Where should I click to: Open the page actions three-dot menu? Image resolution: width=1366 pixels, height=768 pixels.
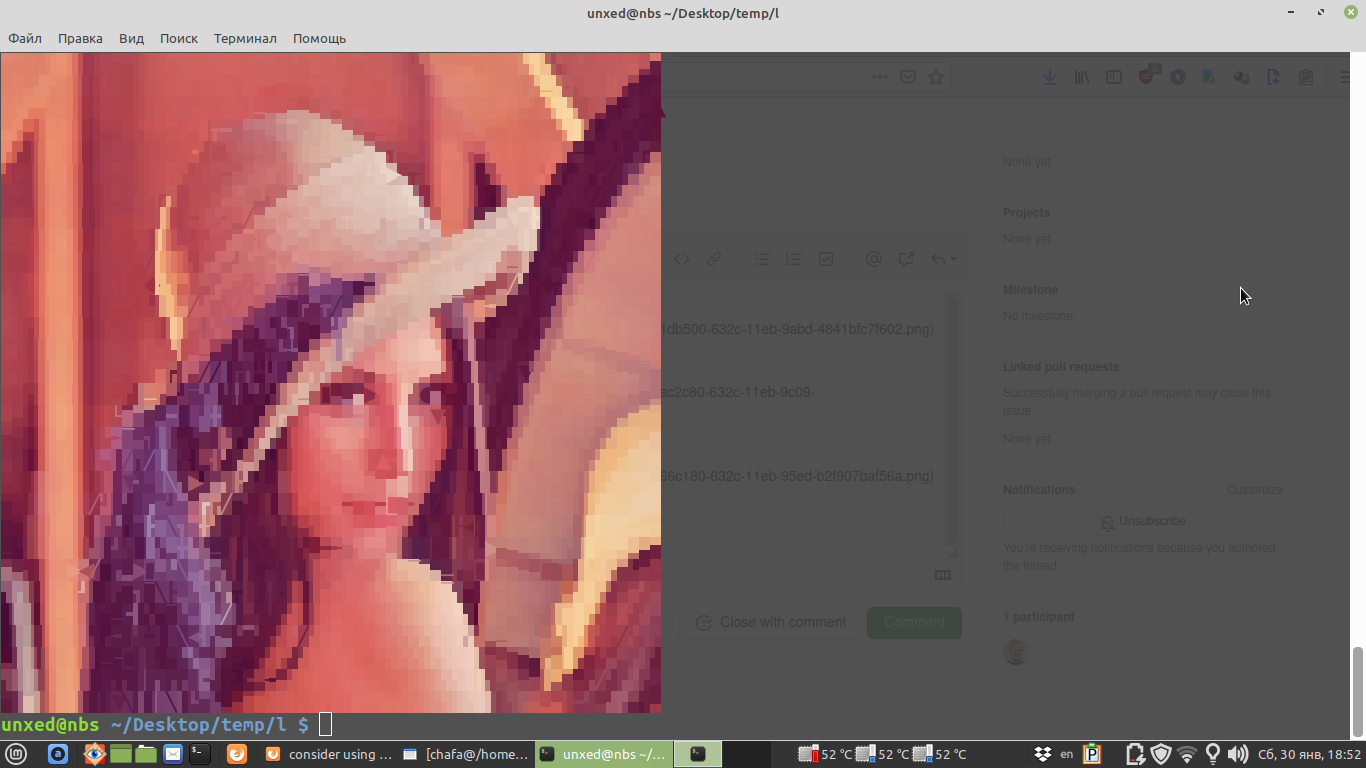(880, 77)
